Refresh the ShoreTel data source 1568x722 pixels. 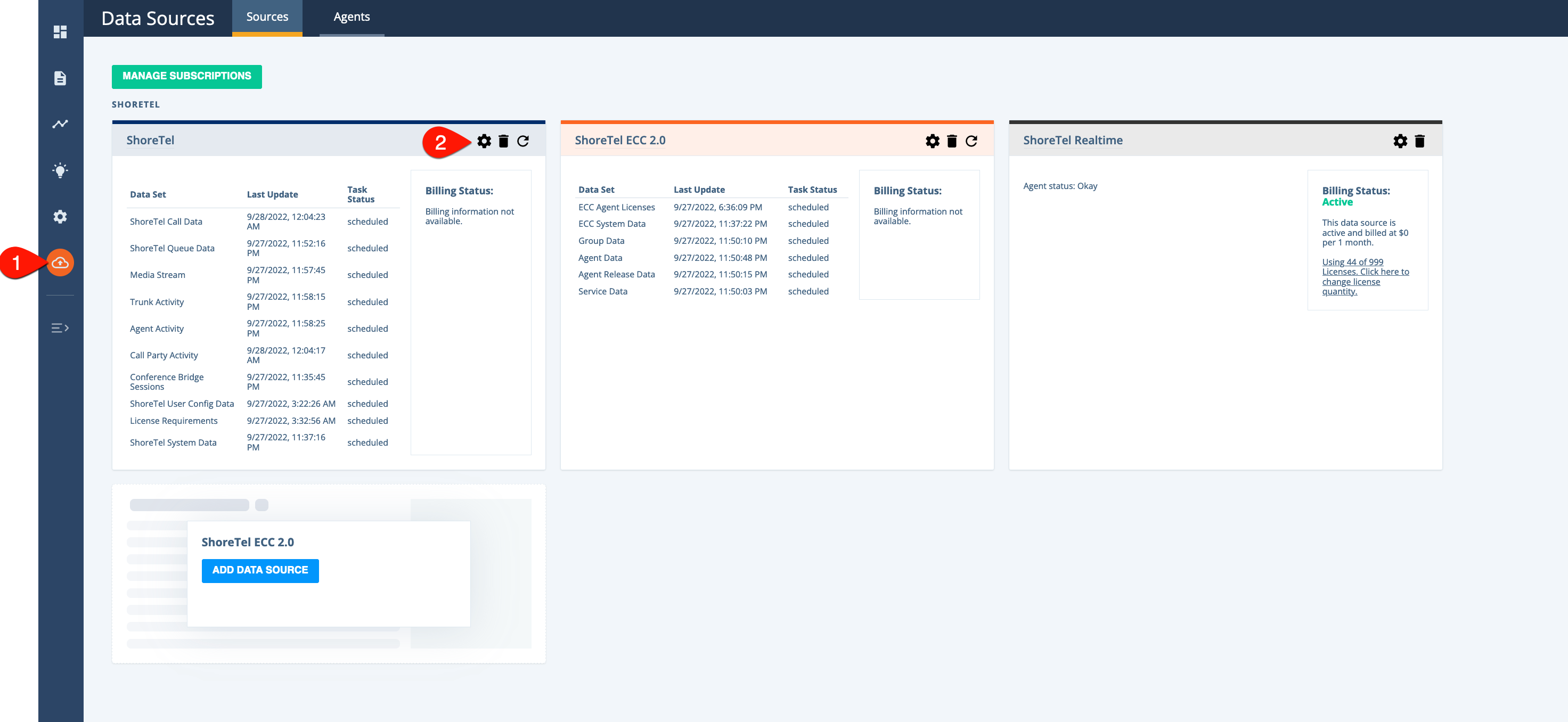(523, 141)
